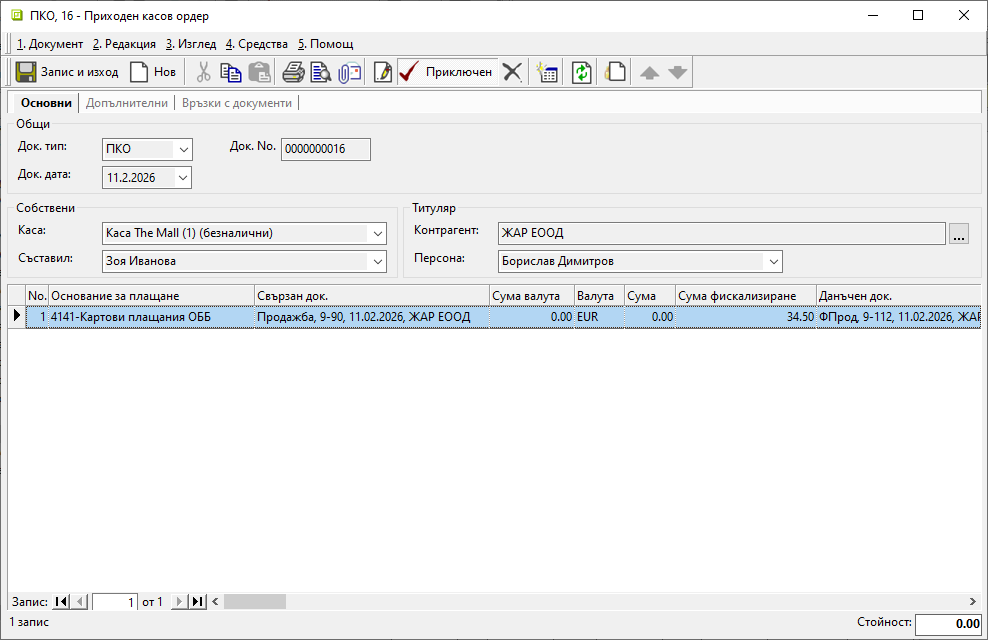Screen dimensions: 988x640
Task: Switch to the 'Допълнителни' tab
Action: [x=127, y=103]
